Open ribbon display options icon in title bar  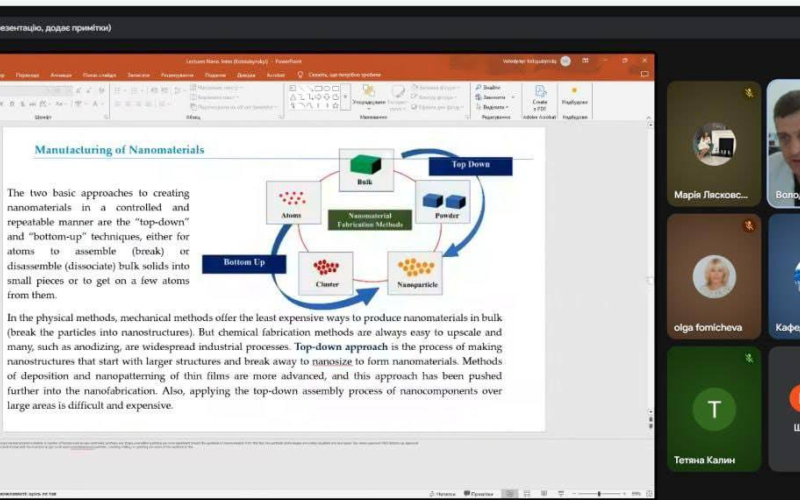[585, 61]
